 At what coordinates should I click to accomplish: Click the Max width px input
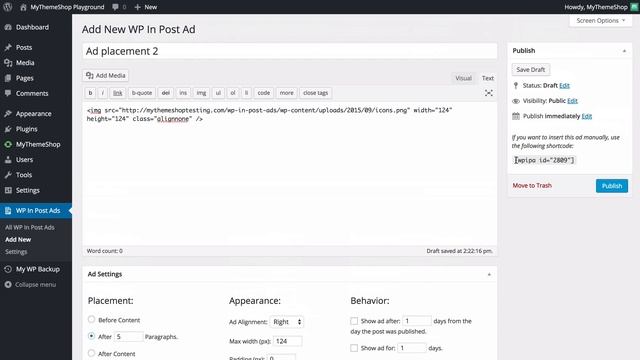point(288,341)
